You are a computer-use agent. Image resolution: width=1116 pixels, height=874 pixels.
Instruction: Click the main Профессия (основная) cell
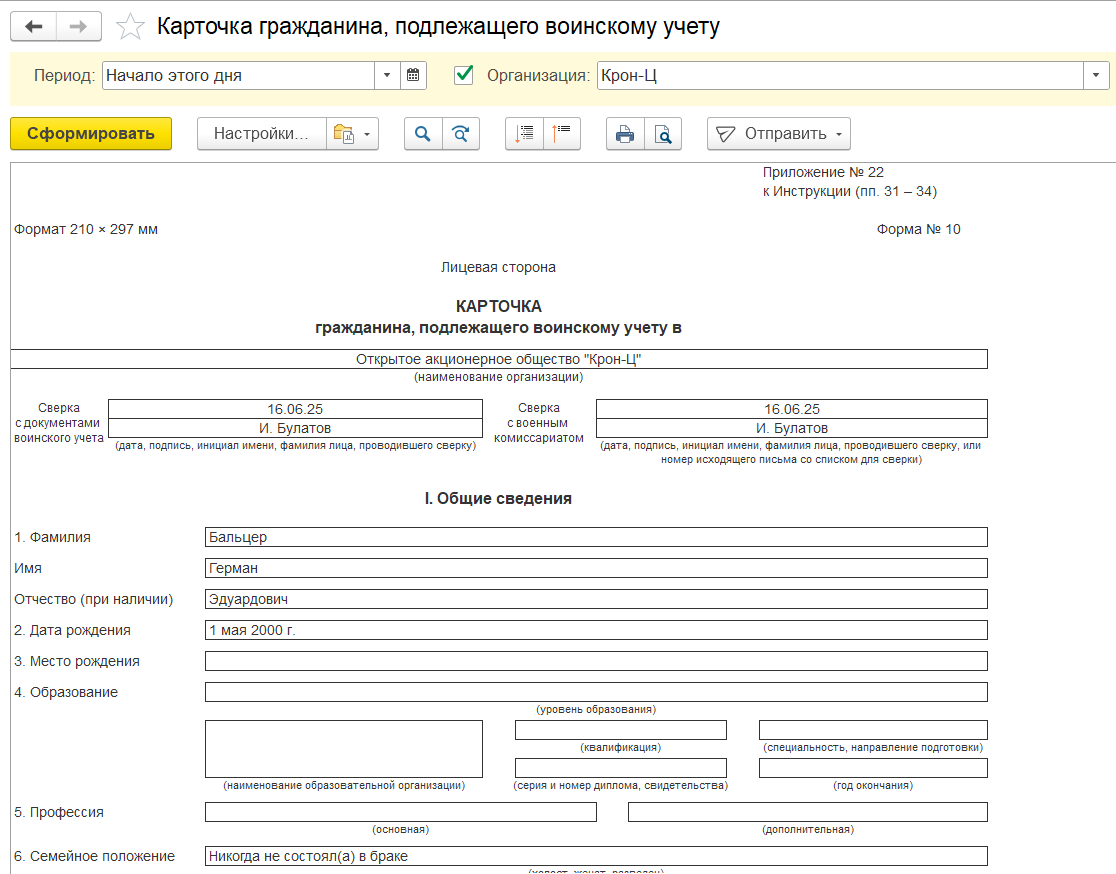[x=401, y=812]
